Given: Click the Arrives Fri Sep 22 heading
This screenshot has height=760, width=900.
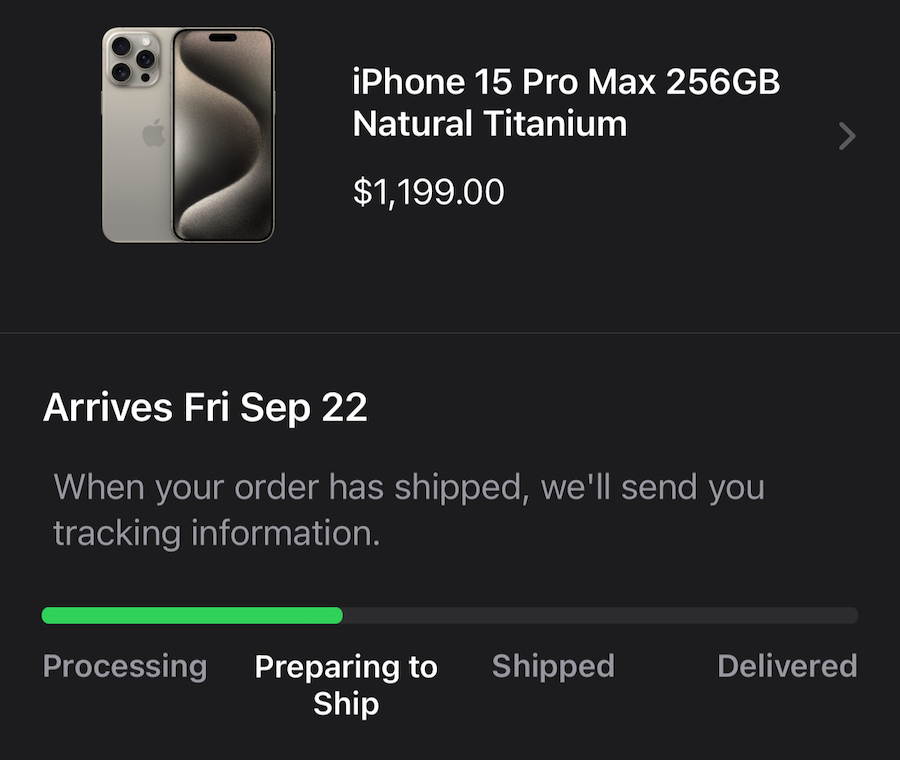Looking at the screenshot, I should [x=205, y=408].
